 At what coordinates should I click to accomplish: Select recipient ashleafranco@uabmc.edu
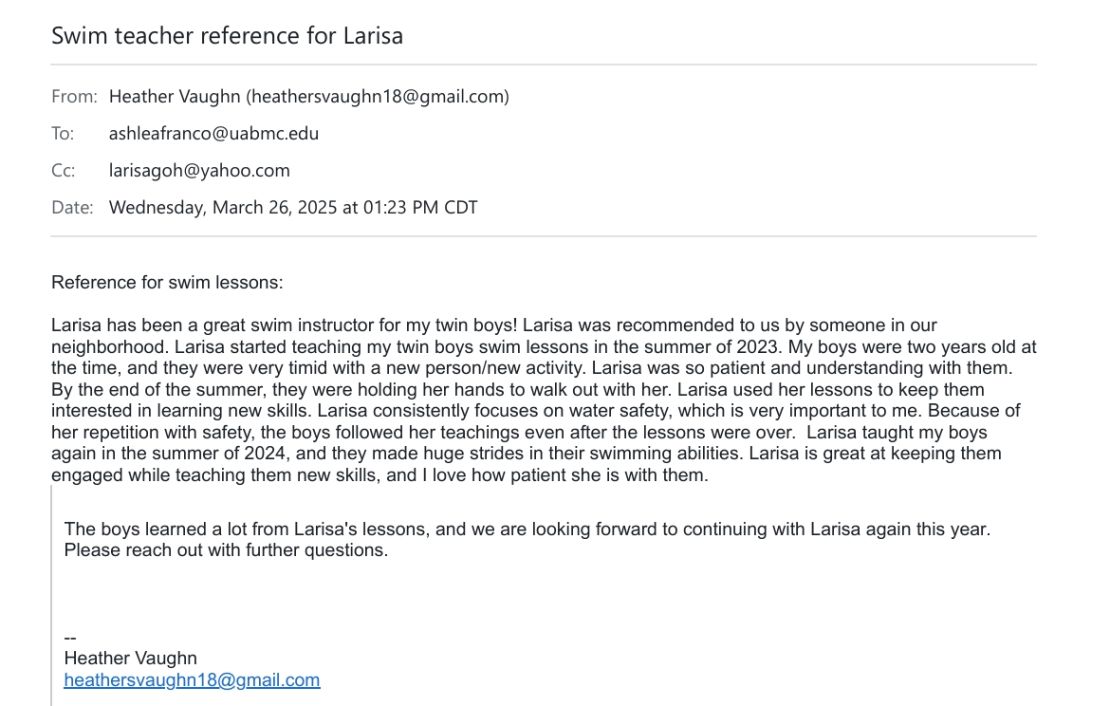tap(214, 133)
